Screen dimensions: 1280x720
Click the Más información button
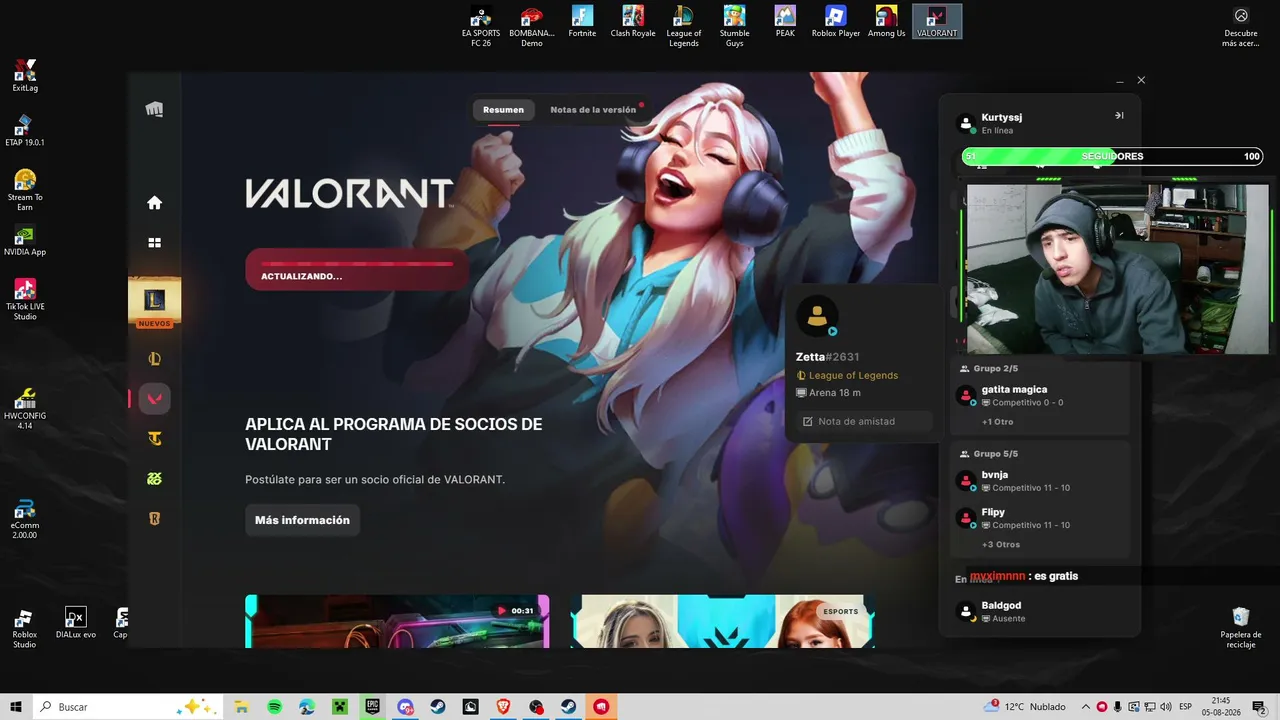coord(302,520)
